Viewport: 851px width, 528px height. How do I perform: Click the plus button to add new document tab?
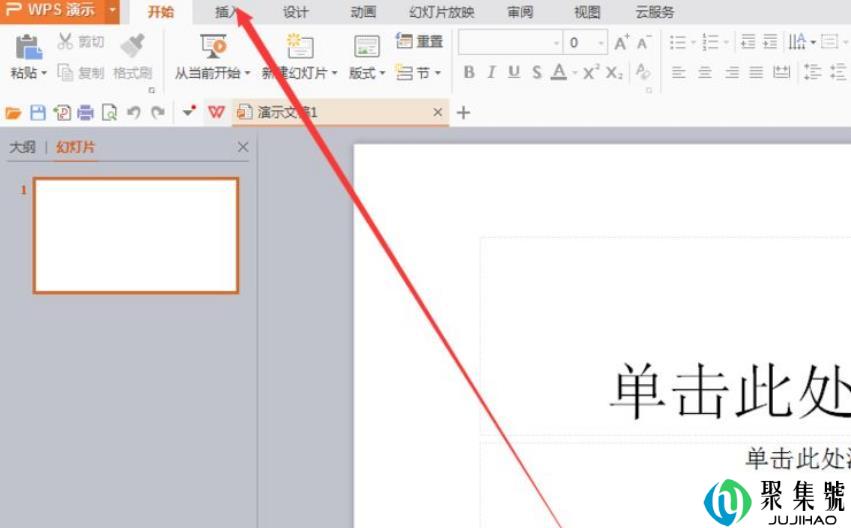(463, 112)
